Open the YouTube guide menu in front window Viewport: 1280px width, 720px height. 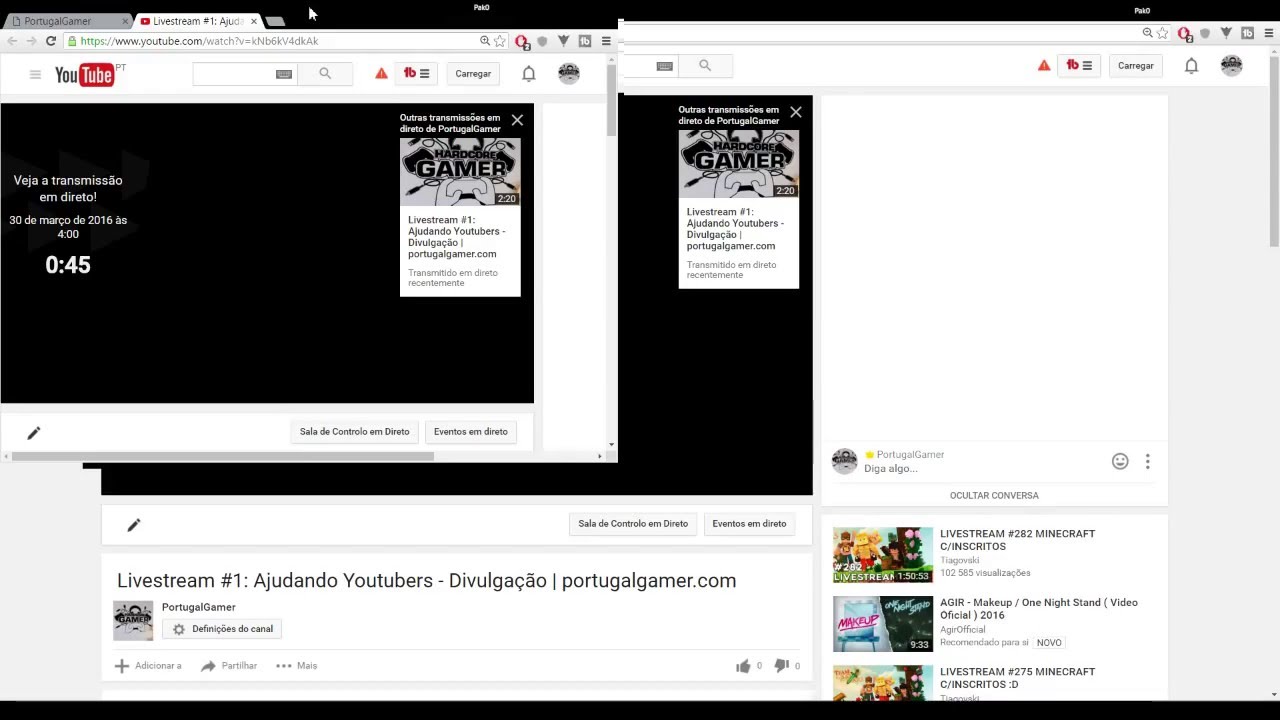point(35,74)
